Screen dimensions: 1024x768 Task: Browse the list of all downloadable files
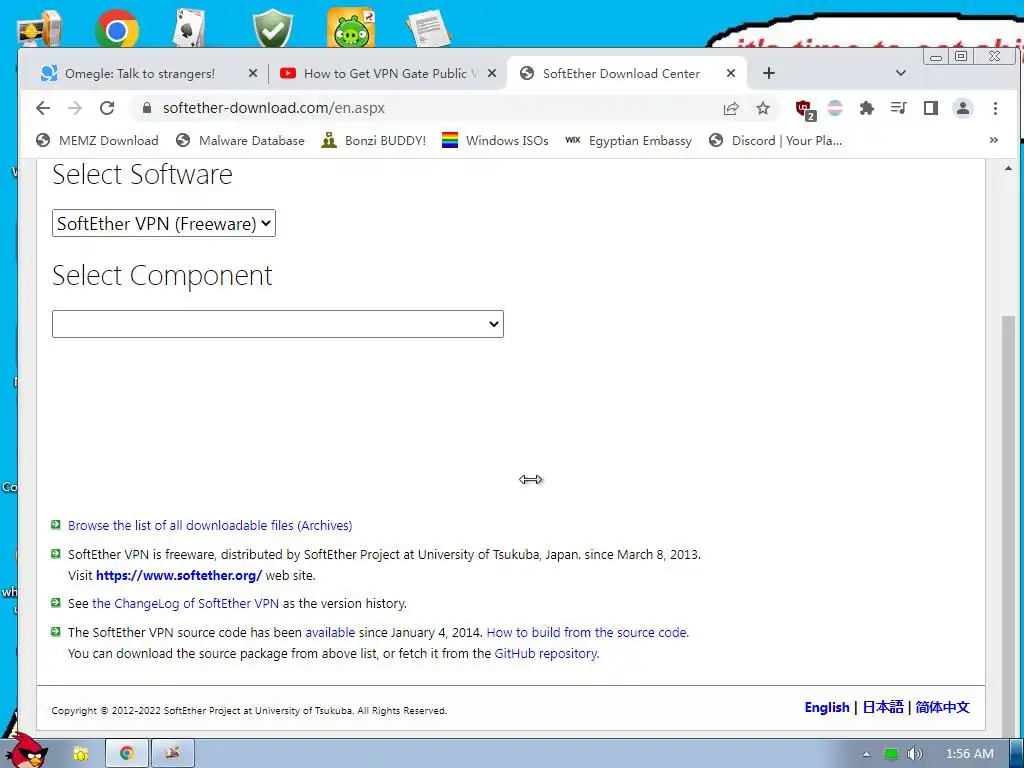(x=210, y=526)
